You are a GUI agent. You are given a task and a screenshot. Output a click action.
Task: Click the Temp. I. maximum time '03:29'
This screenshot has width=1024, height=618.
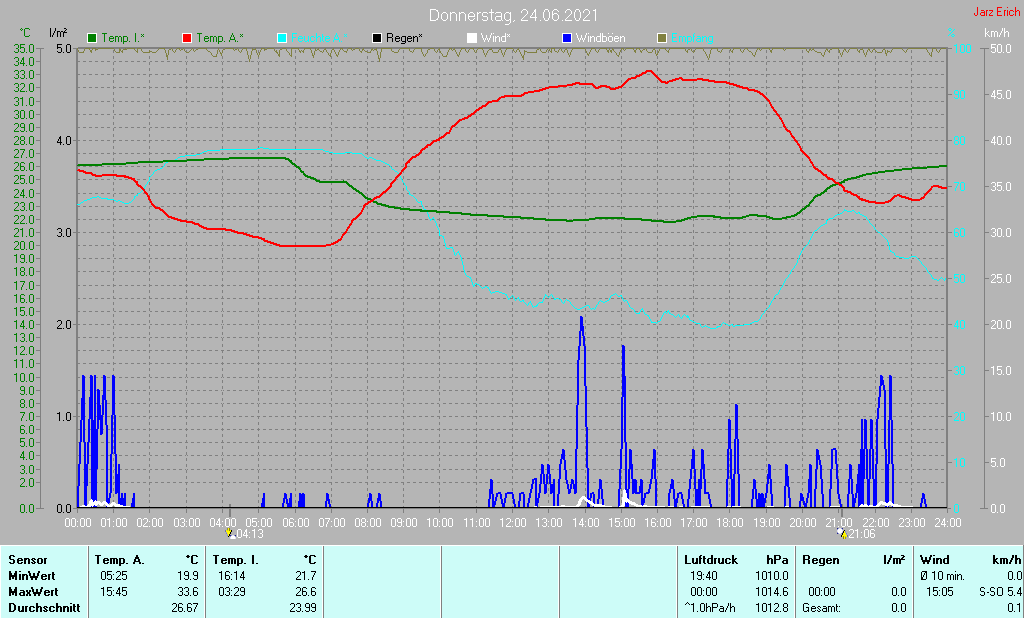[231, 592]
